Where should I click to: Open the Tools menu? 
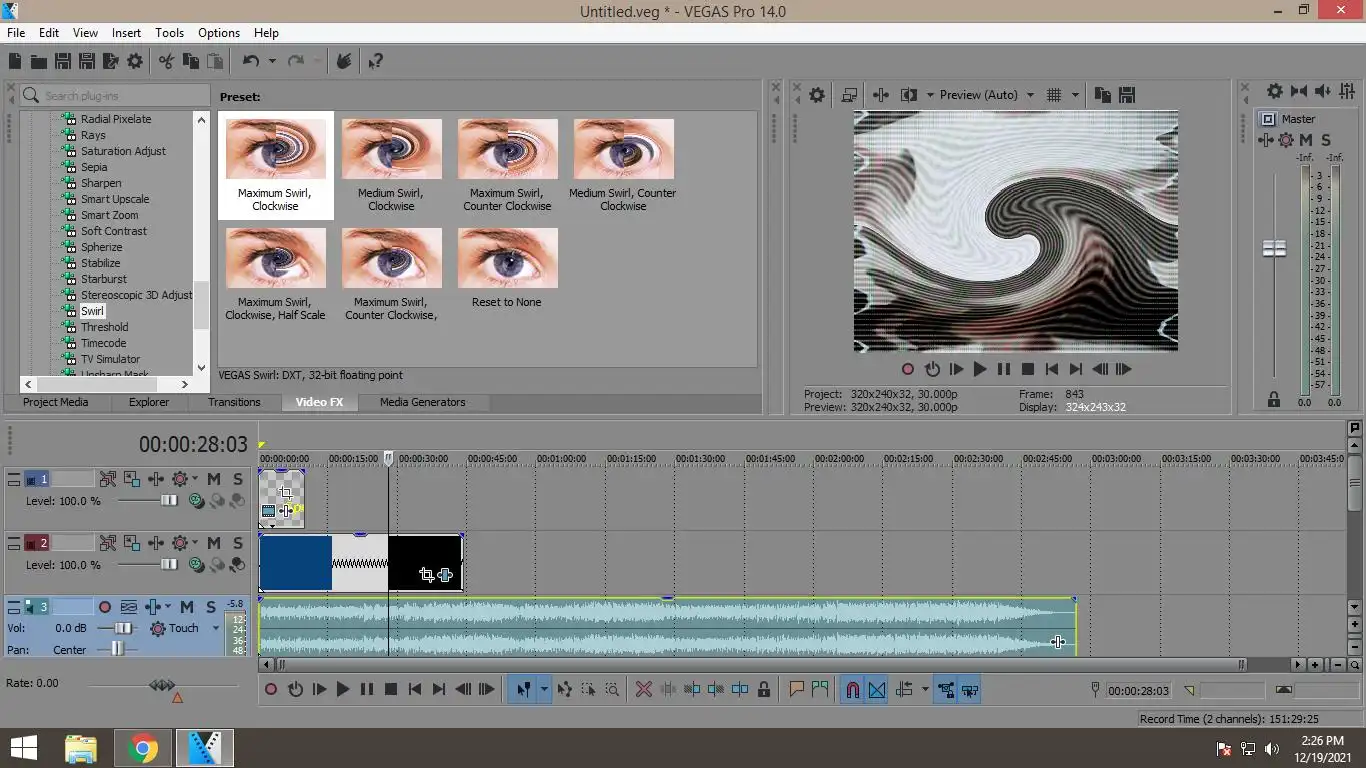[169, 33]
